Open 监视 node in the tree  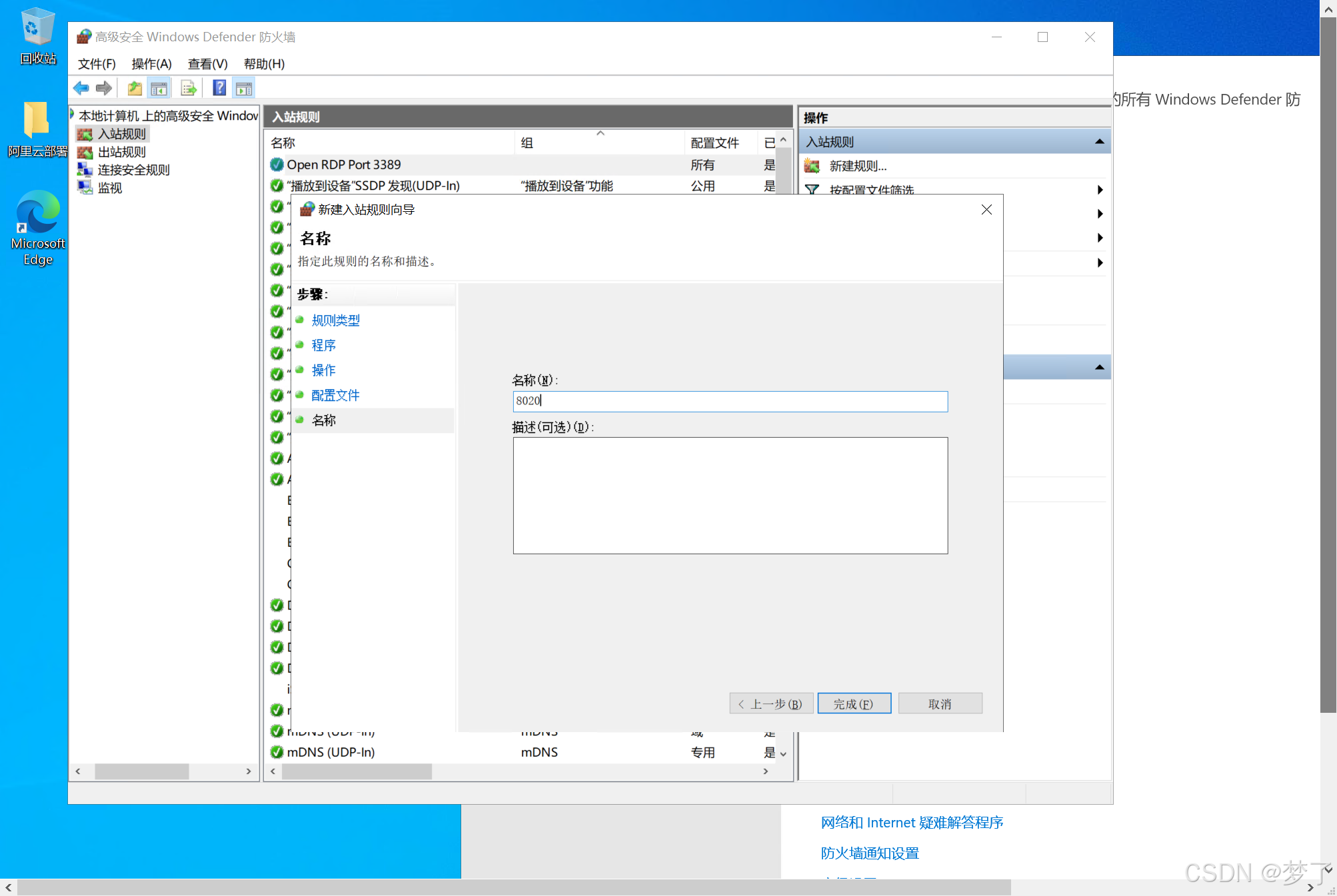pyautogui.click(x=110, y=188)
